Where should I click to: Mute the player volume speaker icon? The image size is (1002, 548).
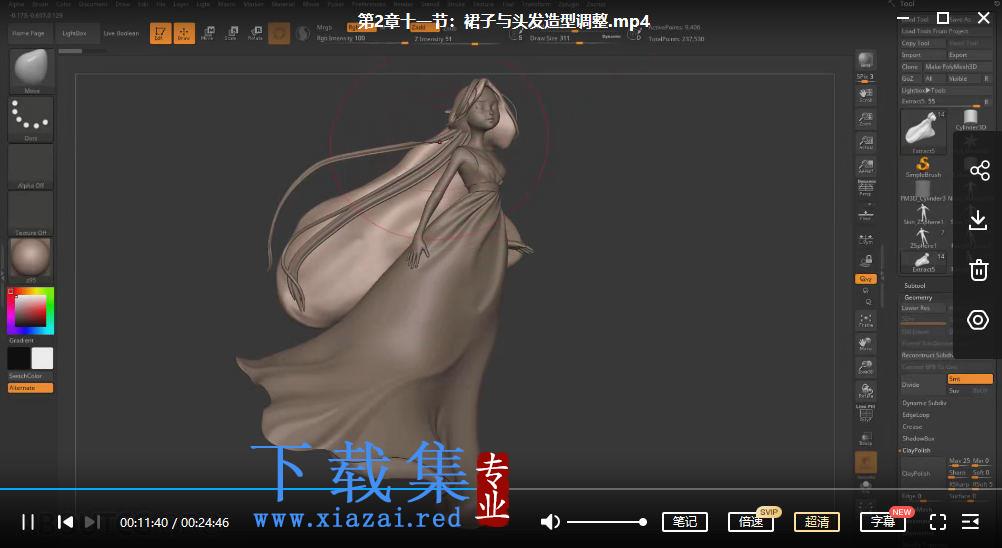[550, 522]
